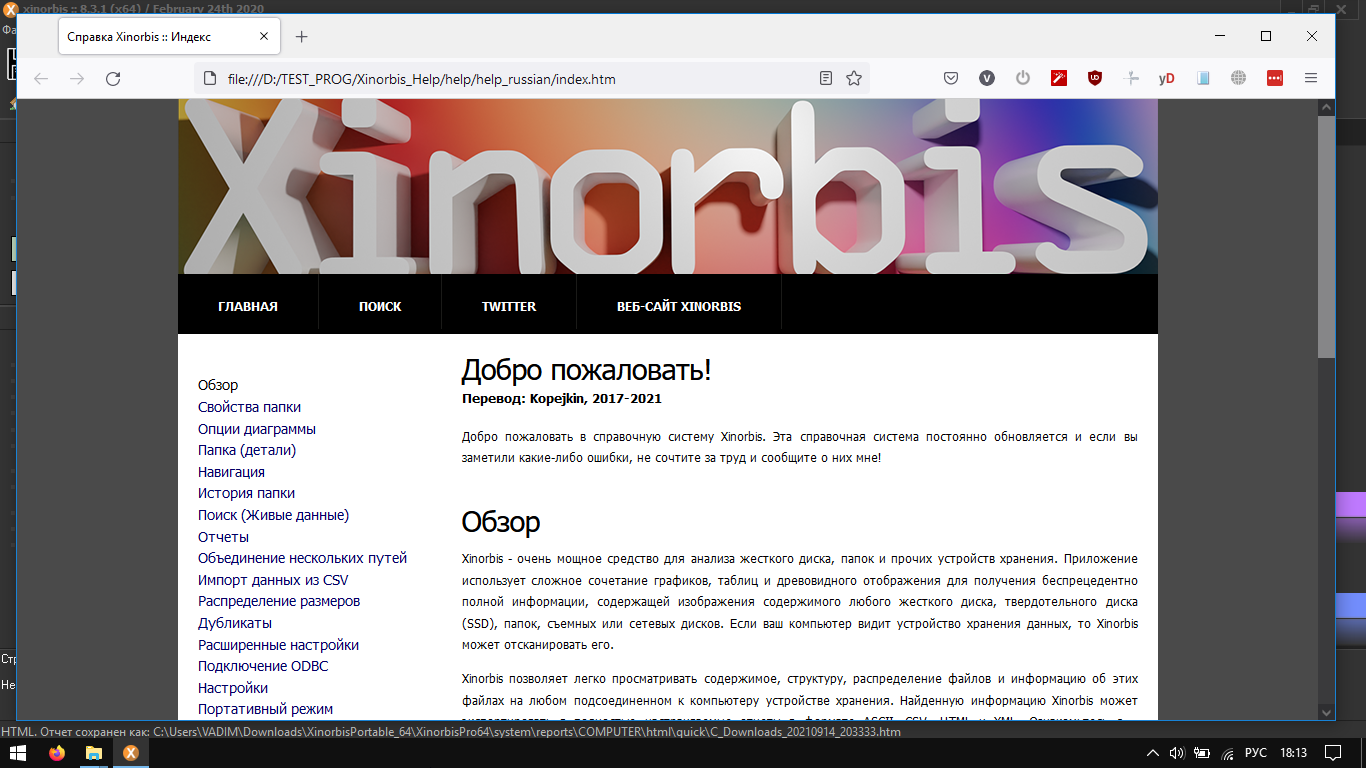Open Расширенные настройки link

(278, 645)
